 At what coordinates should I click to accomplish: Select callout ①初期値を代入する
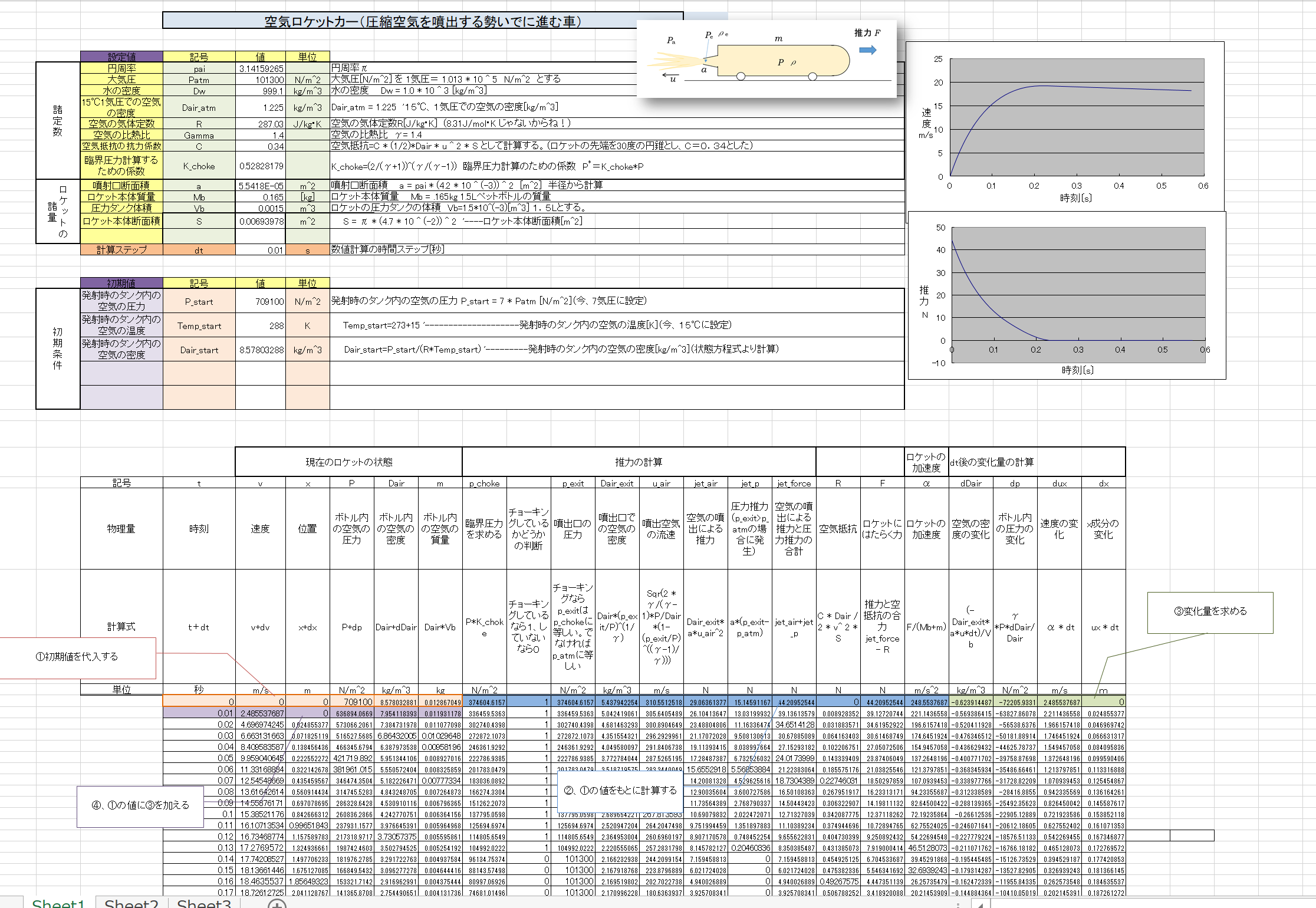[x=78, y=657]
